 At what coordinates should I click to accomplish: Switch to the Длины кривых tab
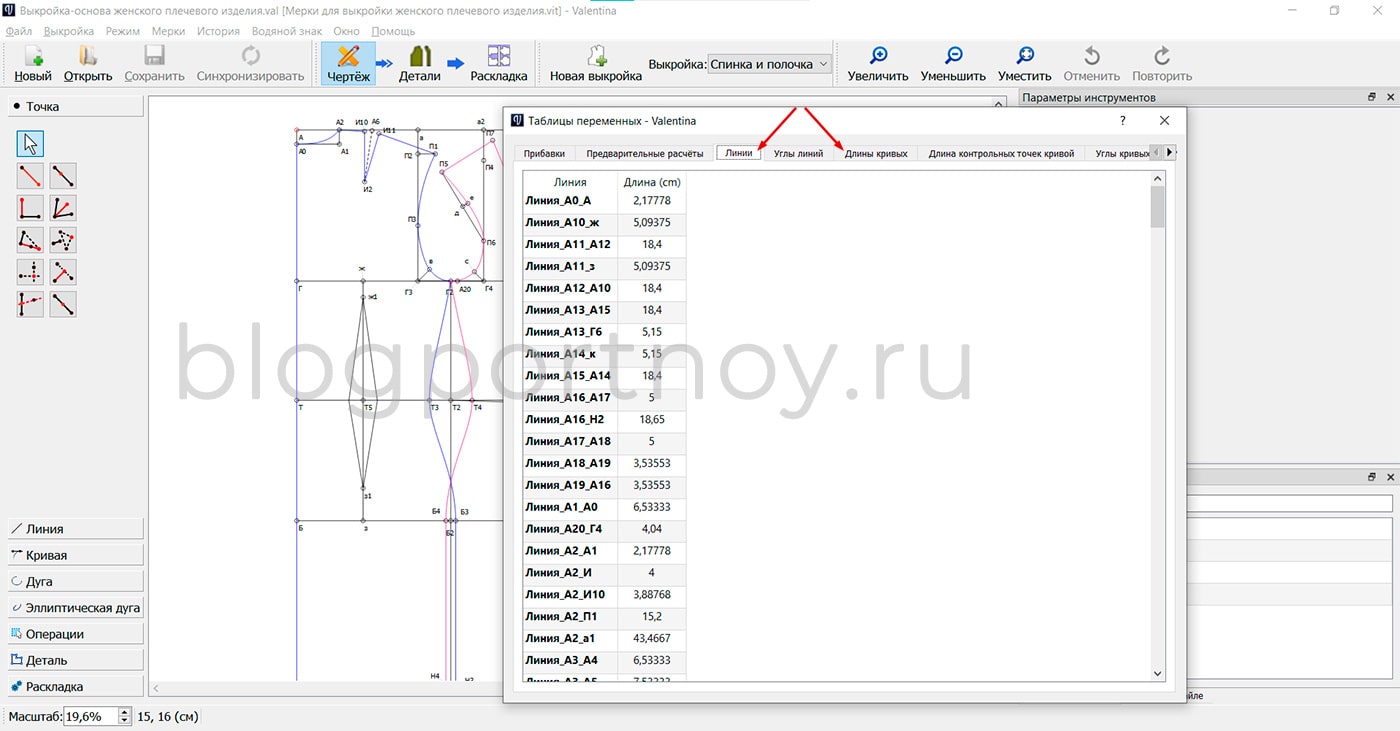tap(876, 153)
